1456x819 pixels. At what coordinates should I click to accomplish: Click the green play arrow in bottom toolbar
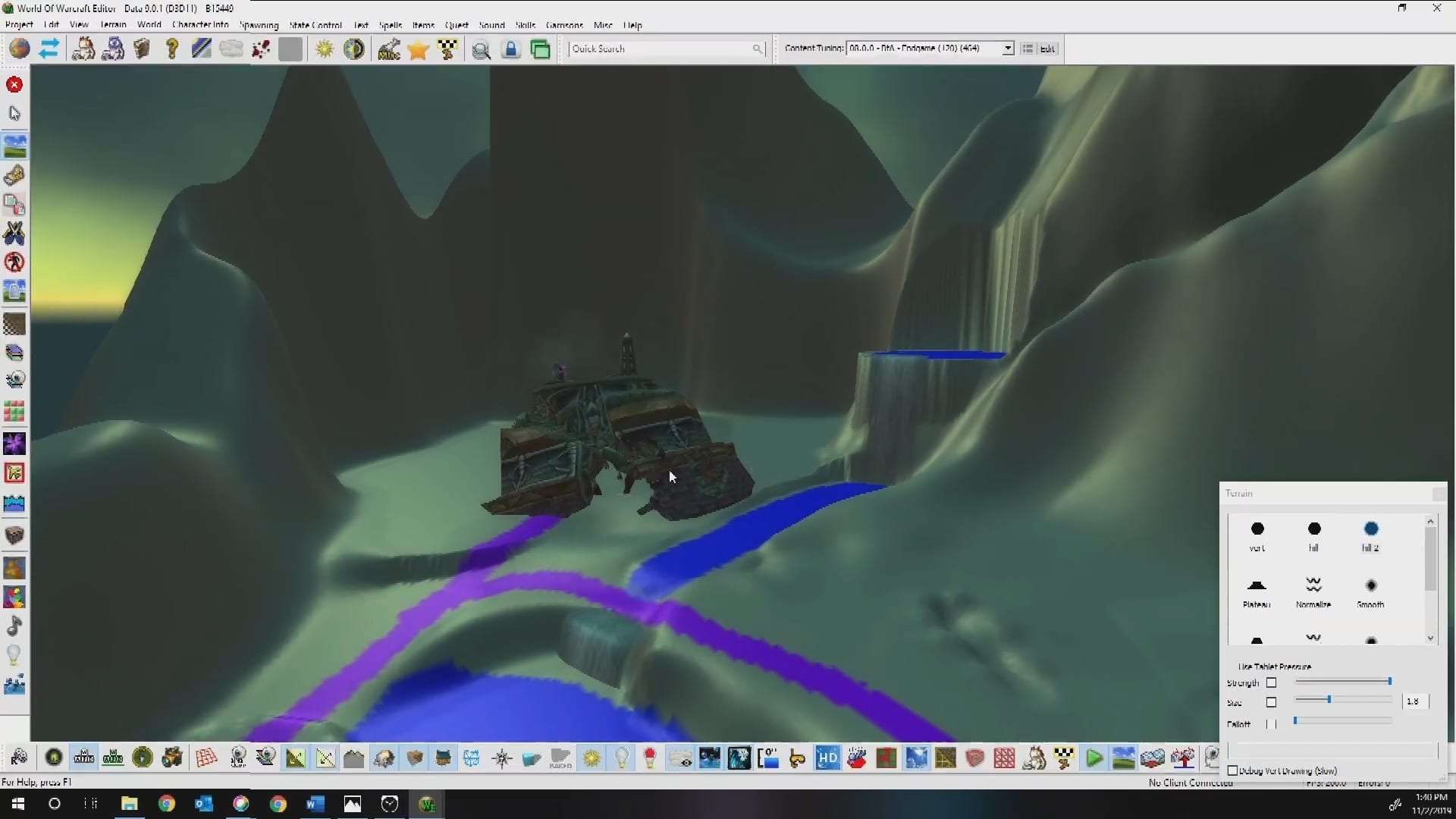point(1094,758)
